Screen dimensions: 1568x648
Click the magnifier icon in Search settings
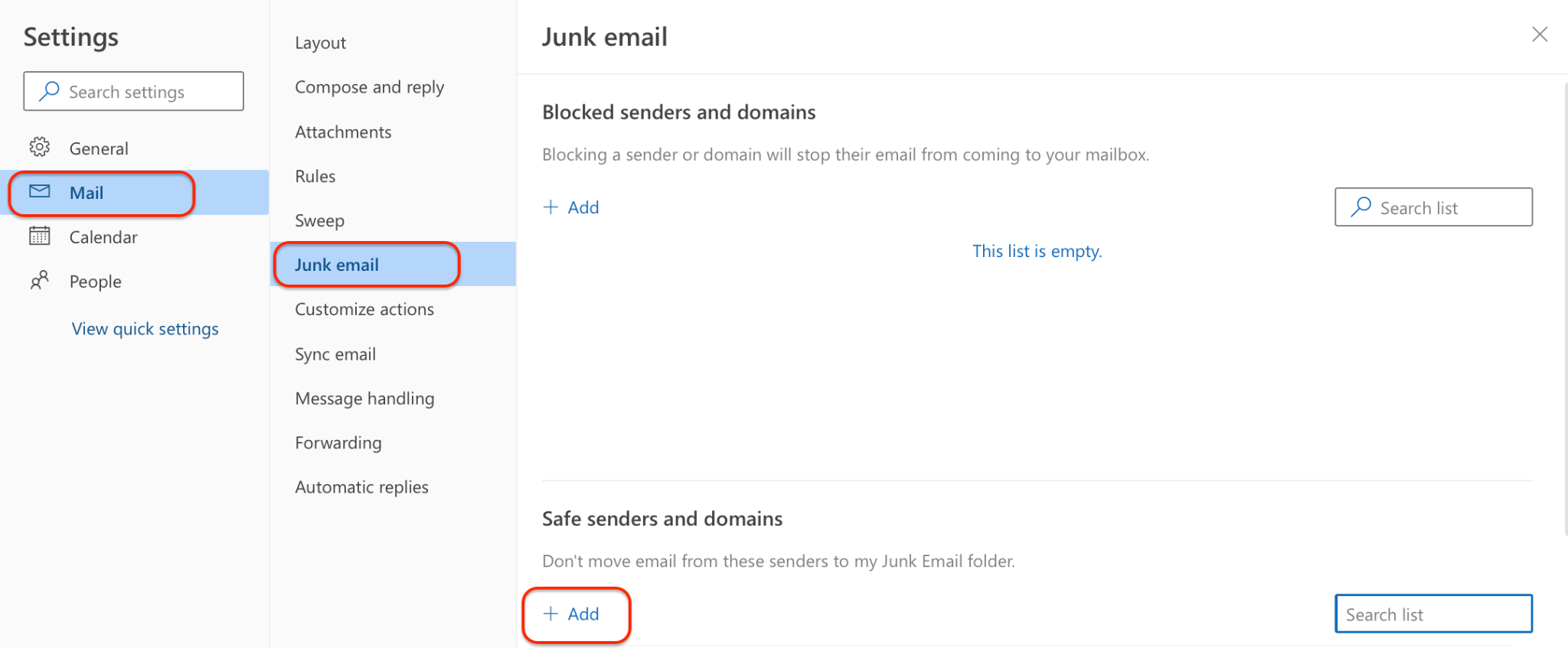[49, 91]
